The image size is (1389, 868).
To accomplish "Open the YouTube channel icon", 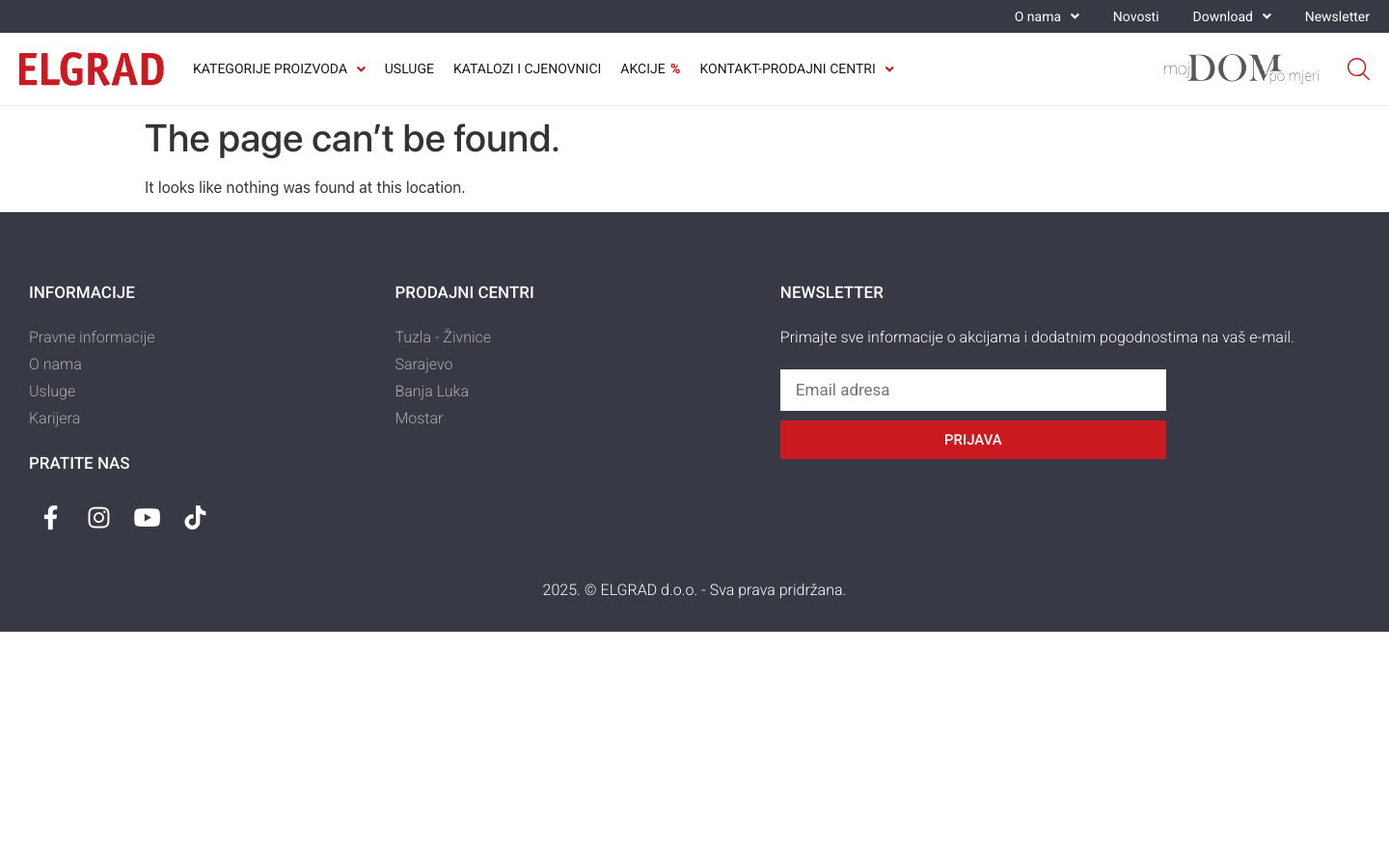I will pos(147,518).
